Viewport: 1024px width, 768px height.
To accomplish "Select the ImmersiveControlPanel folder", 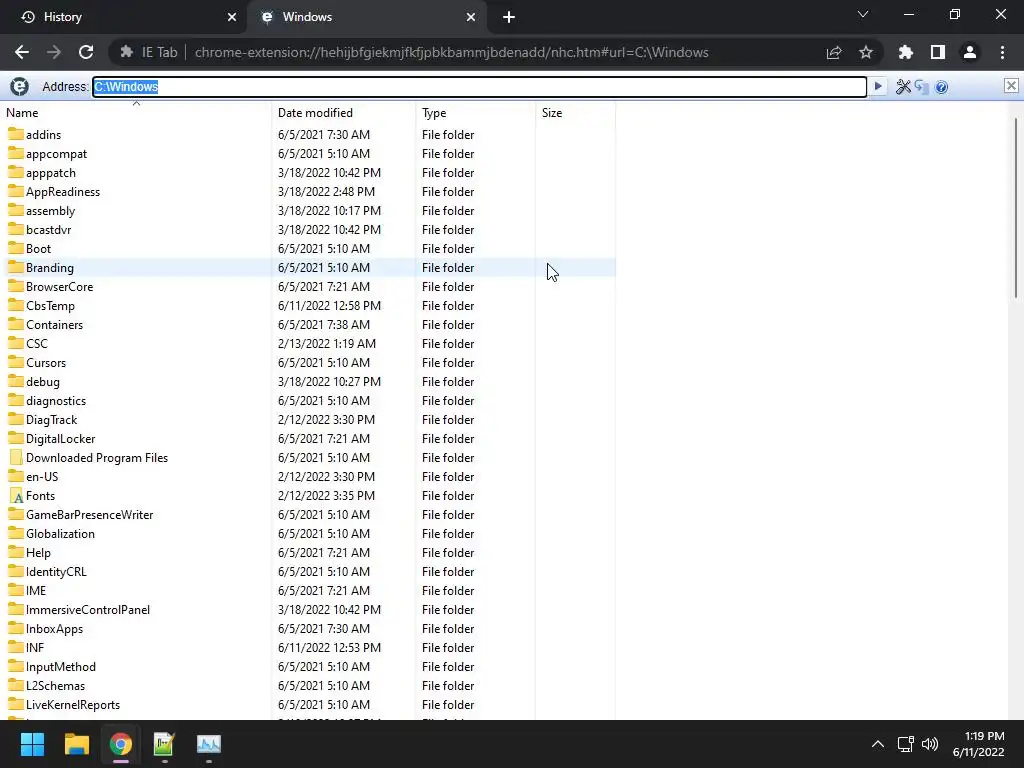I will [88, 610].
